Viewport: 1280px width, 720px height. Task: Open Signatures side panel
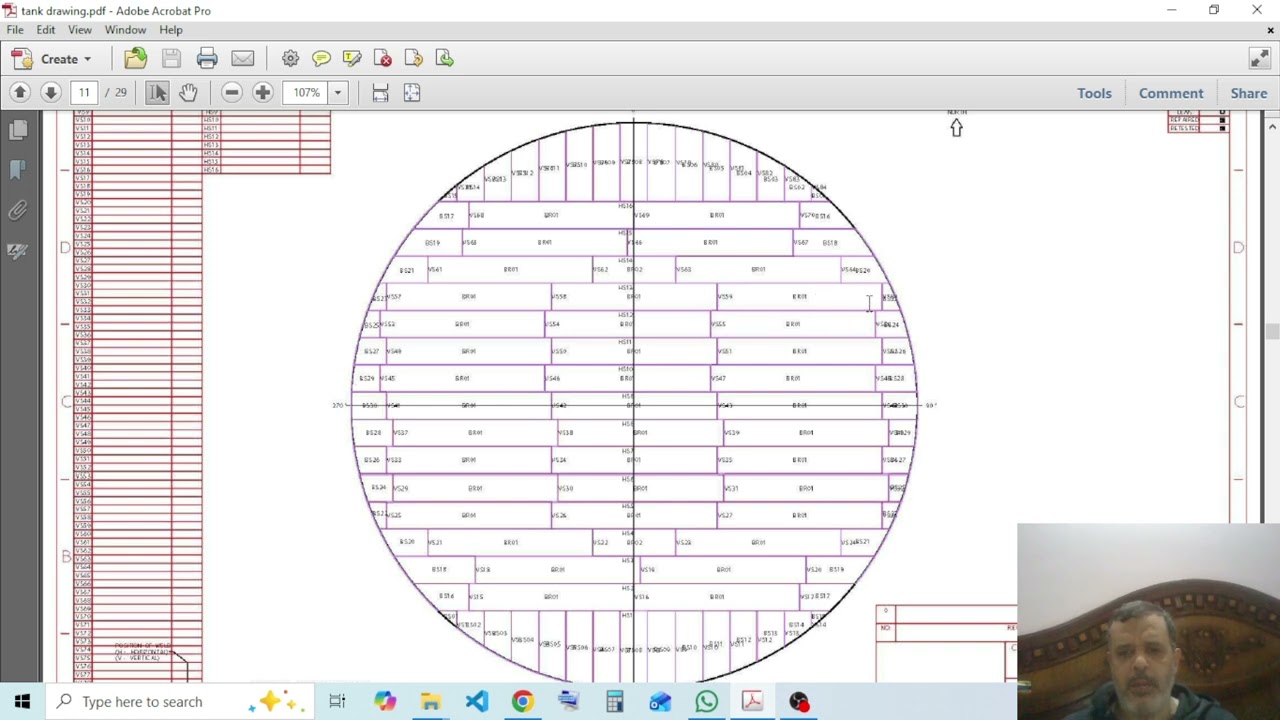(17, 251)
